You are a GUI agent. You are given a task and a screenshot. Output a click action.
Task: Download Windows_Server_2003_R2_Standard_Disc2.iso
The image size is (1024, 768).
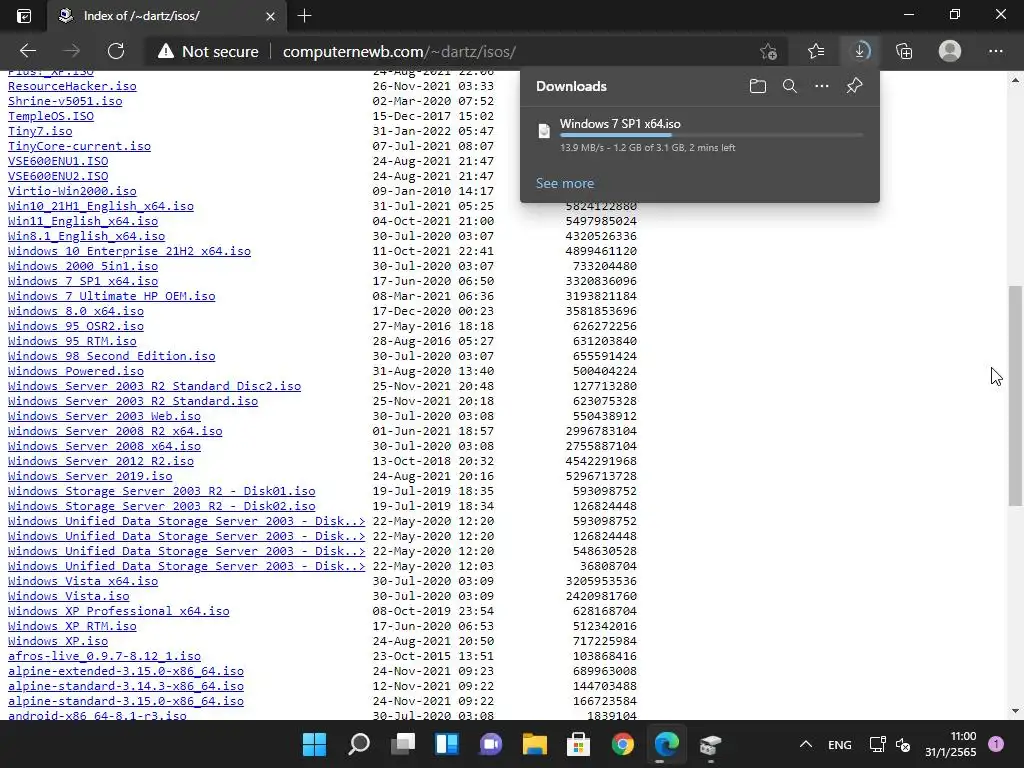[154, 386]
